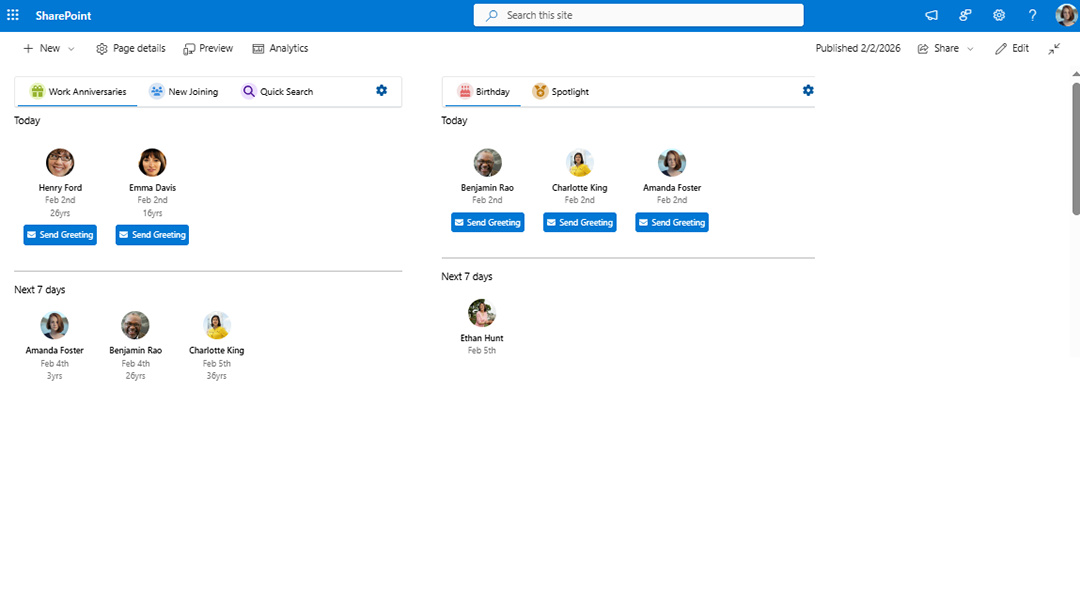This screenshot has width=1080, height=607.
Task: Open the Spotlight tab
Action: (x=560, y=90)
